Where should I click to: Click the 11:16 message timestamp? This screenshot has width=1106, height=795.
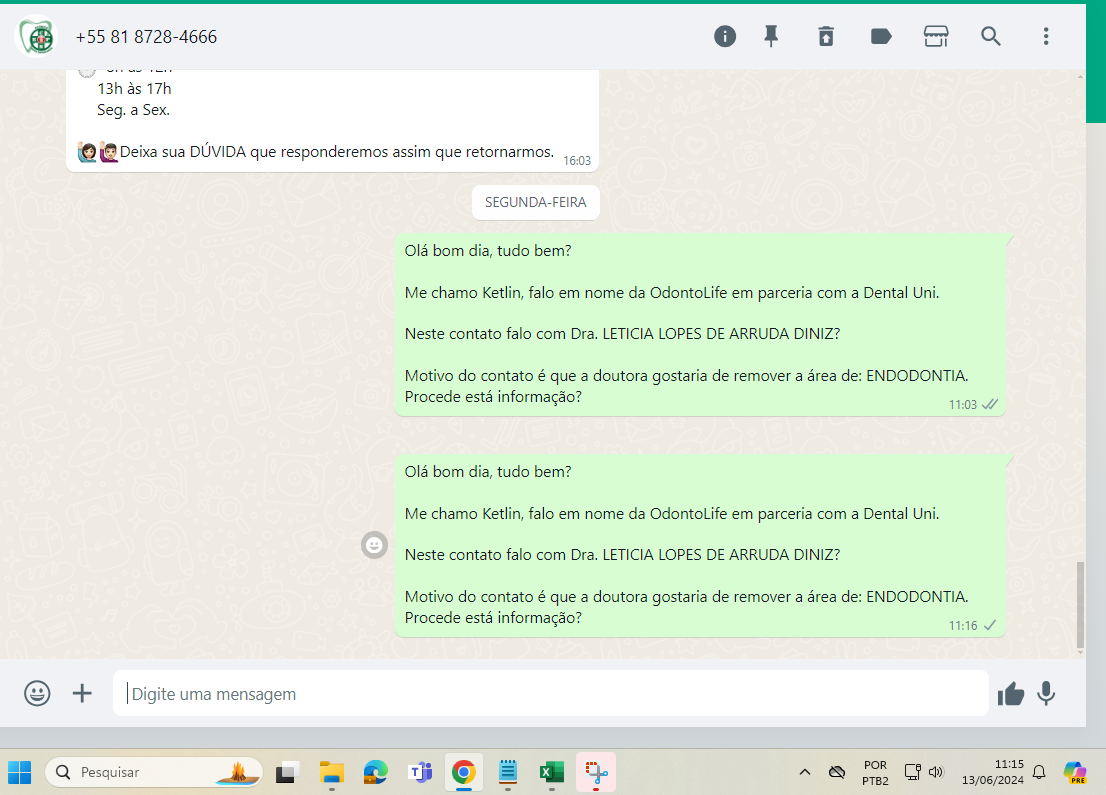point(962,626)
